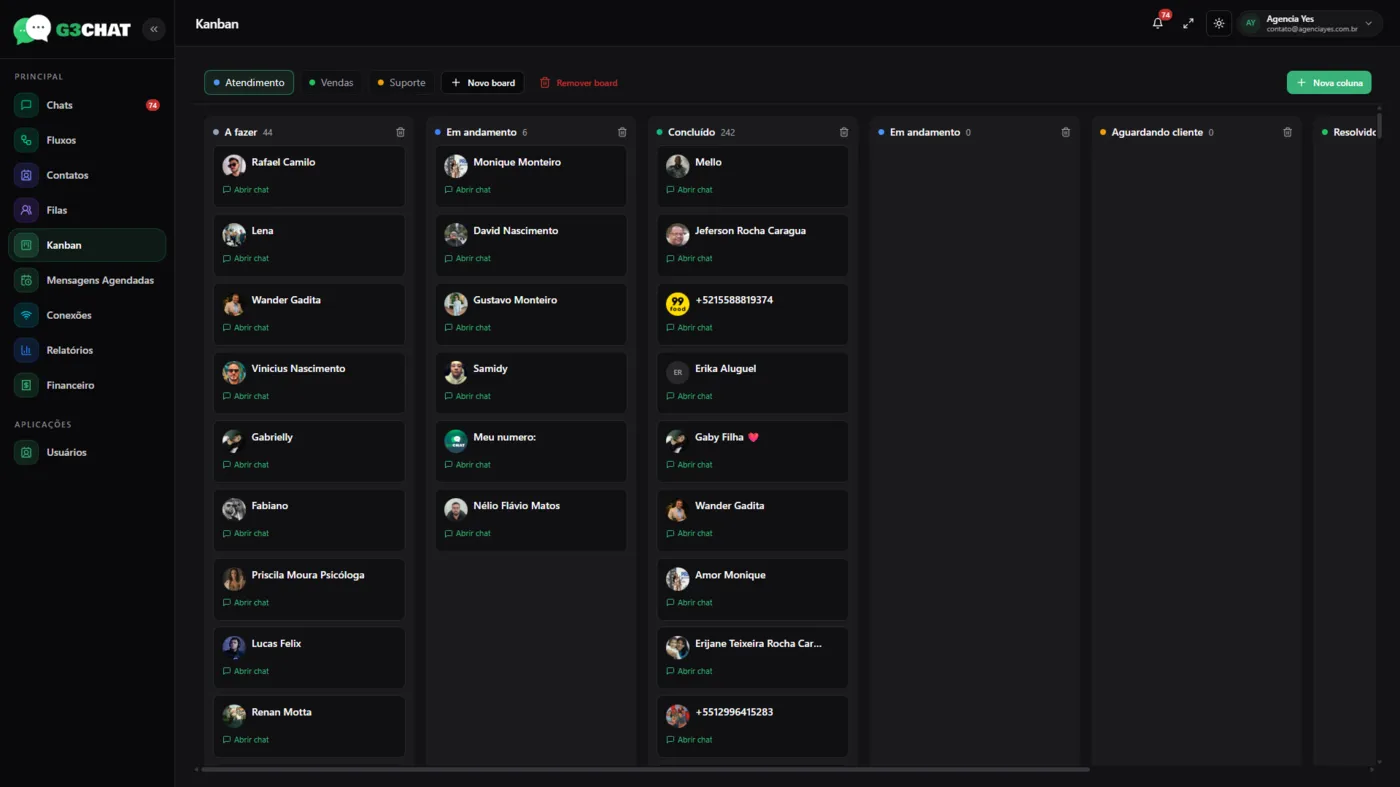Image resolution: width=1400 pixels, height=787 pixels.
Task: Click the vertical scrollbar at right edge
Action: tap(1380, 126)
